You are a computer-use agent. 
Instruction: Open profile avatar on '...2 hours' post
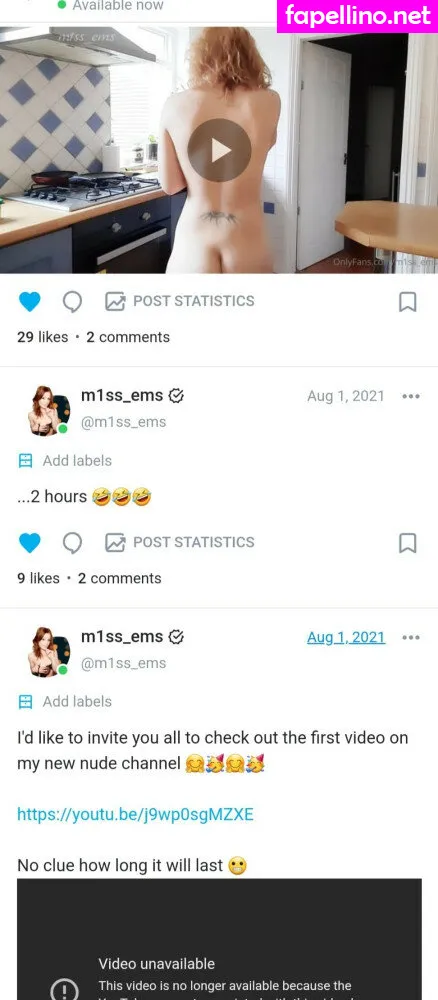click(x=48, y=410)
